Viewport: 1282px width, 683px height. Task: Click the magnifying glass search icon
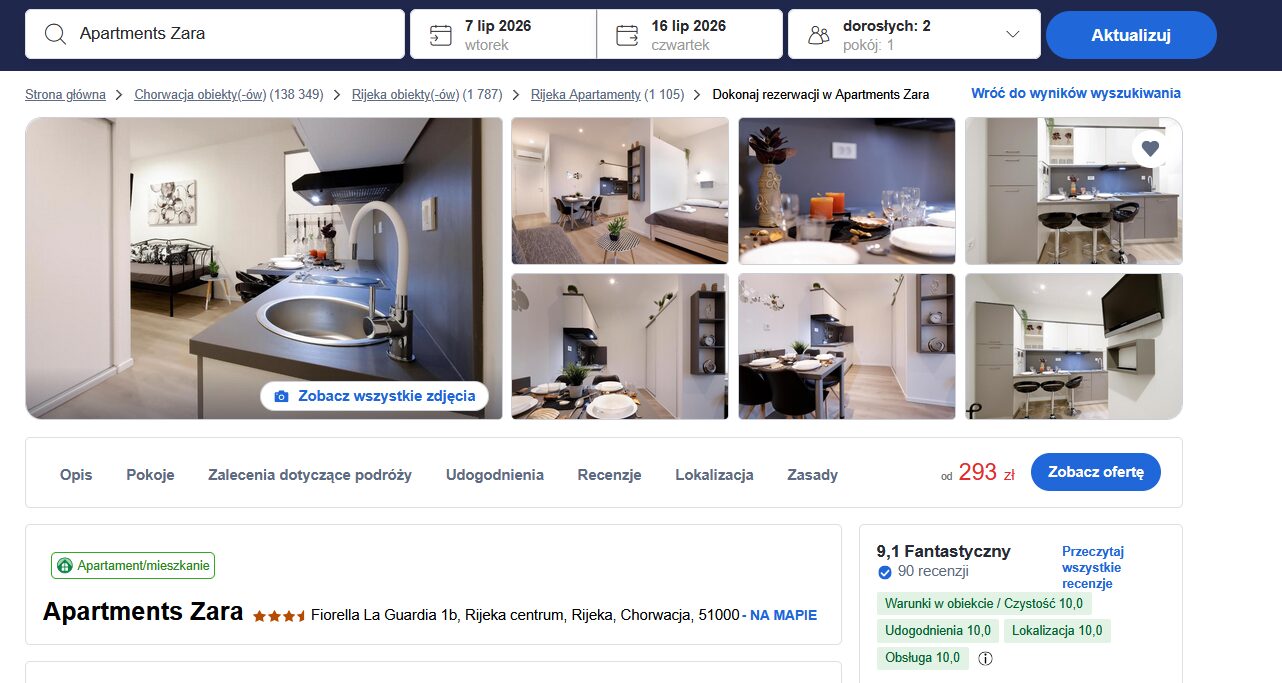tap(56, 34)
